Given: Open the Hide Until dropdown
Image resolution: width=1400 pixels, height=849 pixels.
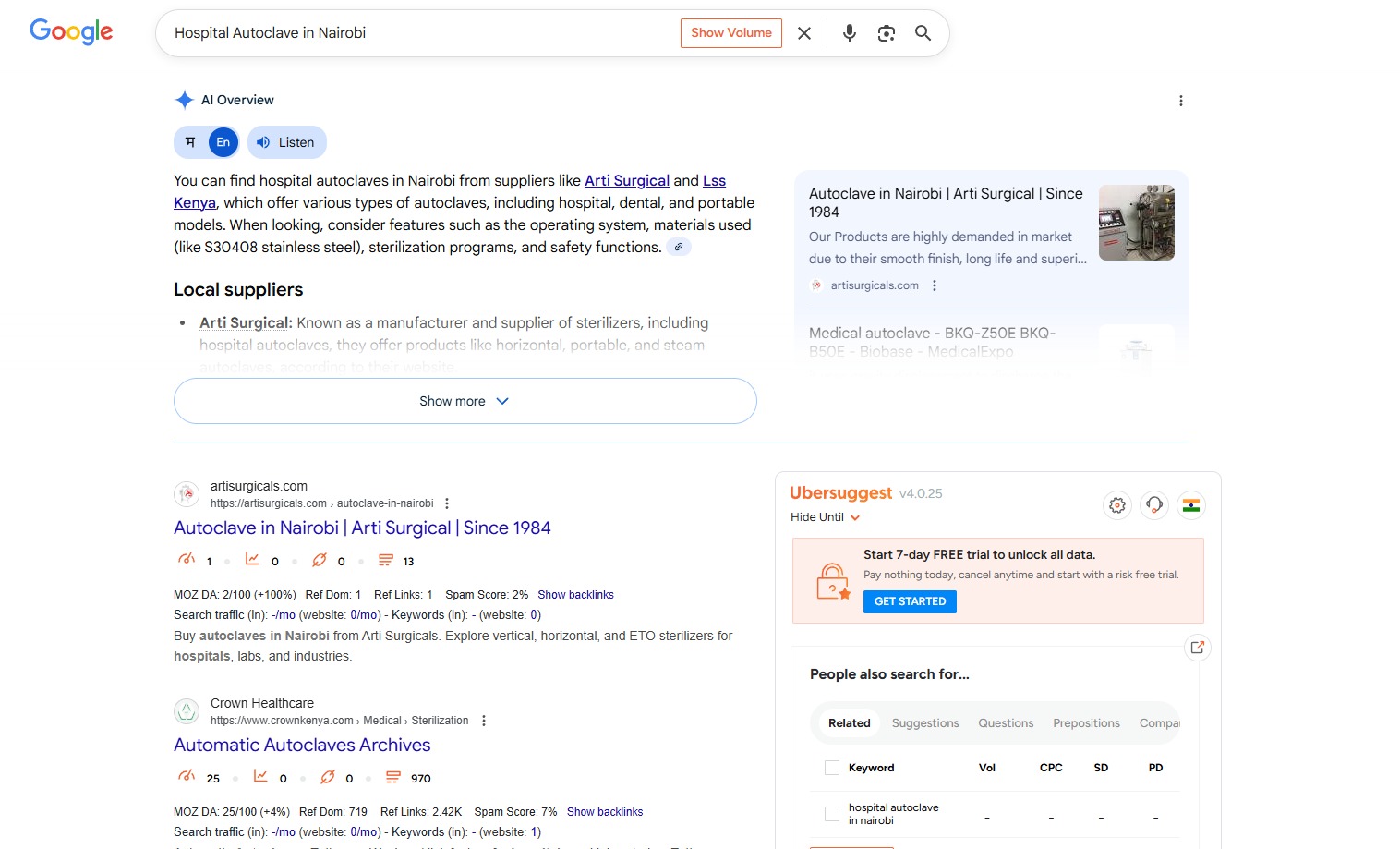Looking at the screenshot, I should [x=826, y=517].
